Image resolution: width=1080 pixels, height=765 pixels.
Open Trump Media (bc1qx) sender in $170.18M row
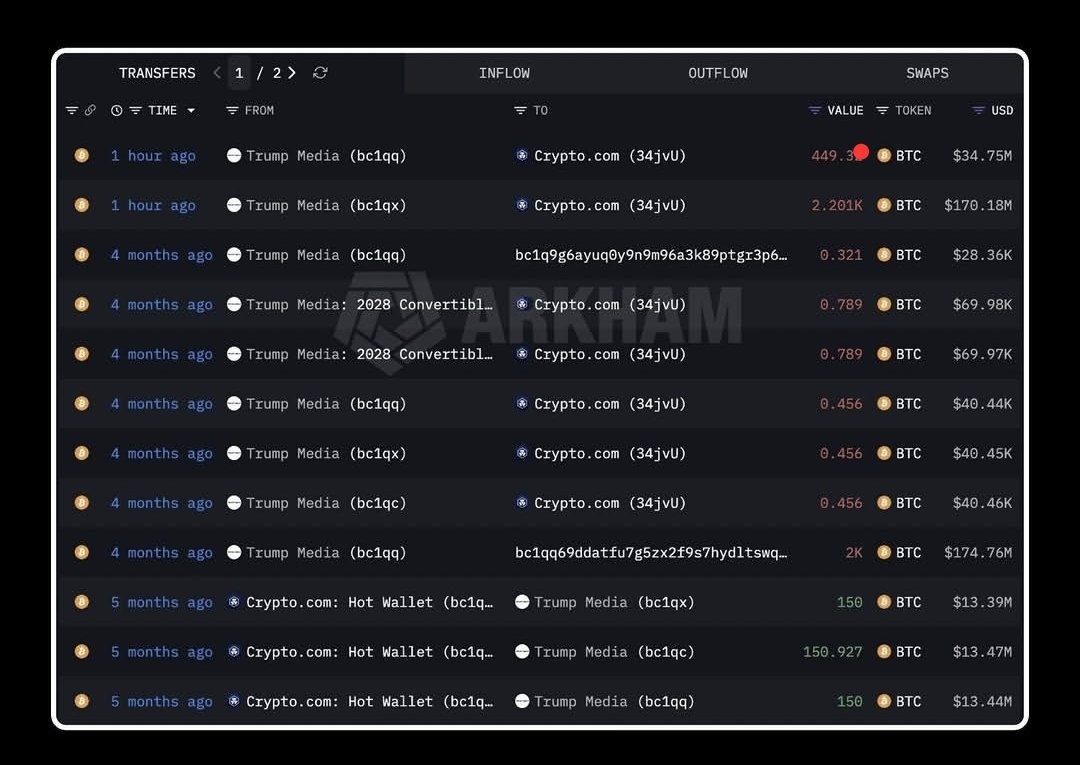tap(317, 205)
